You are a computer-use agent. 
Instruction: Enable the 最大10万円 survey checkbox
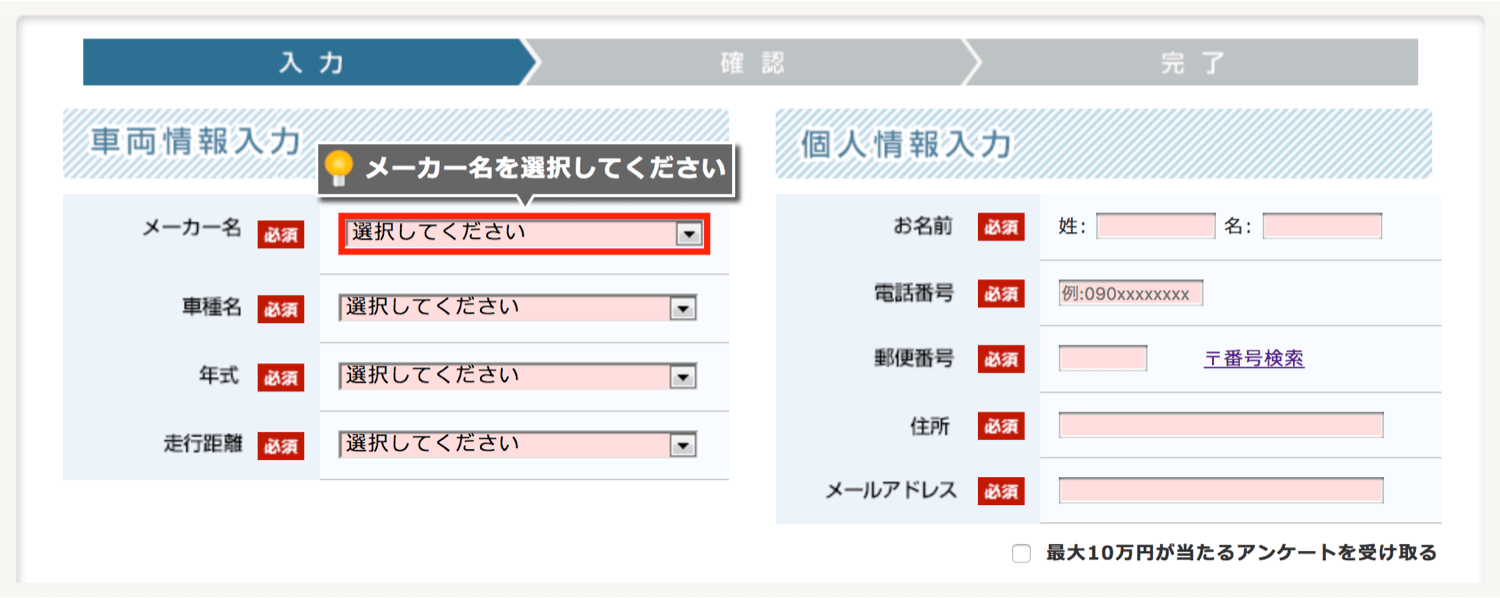1021,554
